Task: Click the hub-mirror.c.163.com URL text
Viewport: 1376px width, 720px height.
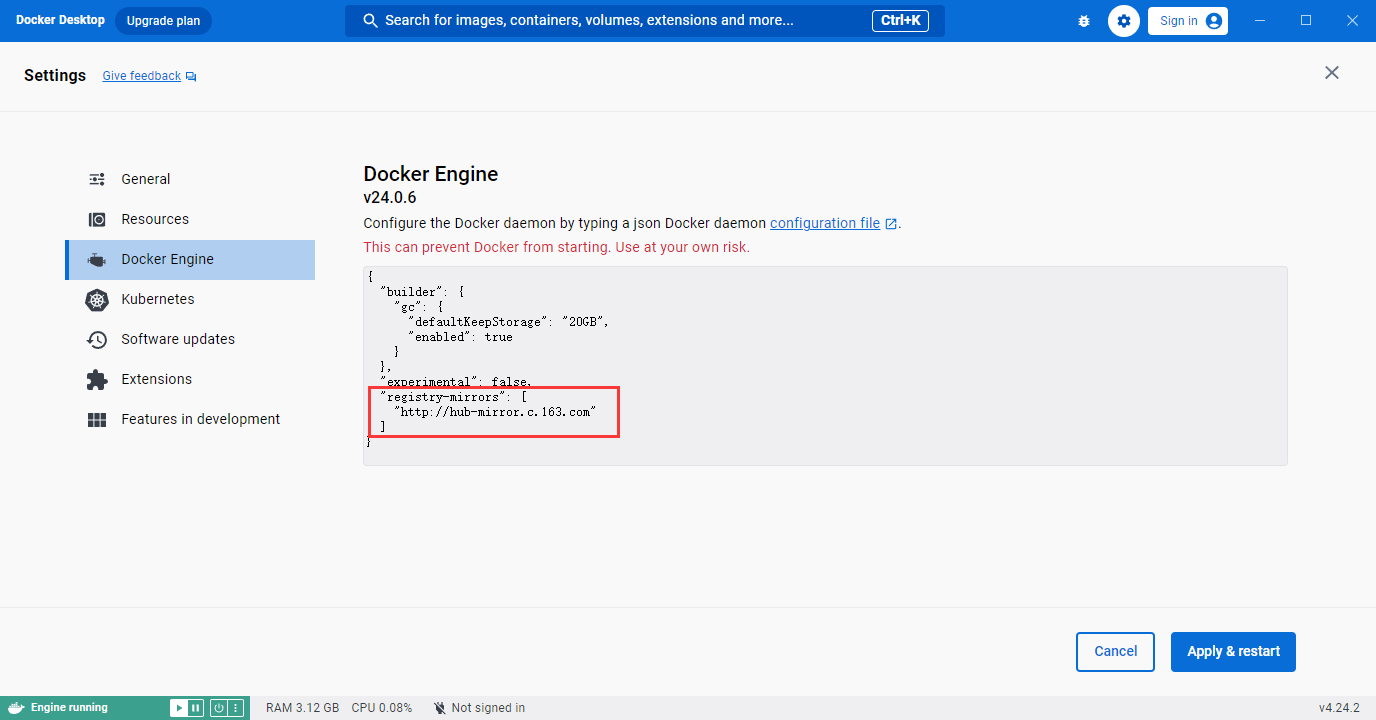Action: [x=495, y=411]
